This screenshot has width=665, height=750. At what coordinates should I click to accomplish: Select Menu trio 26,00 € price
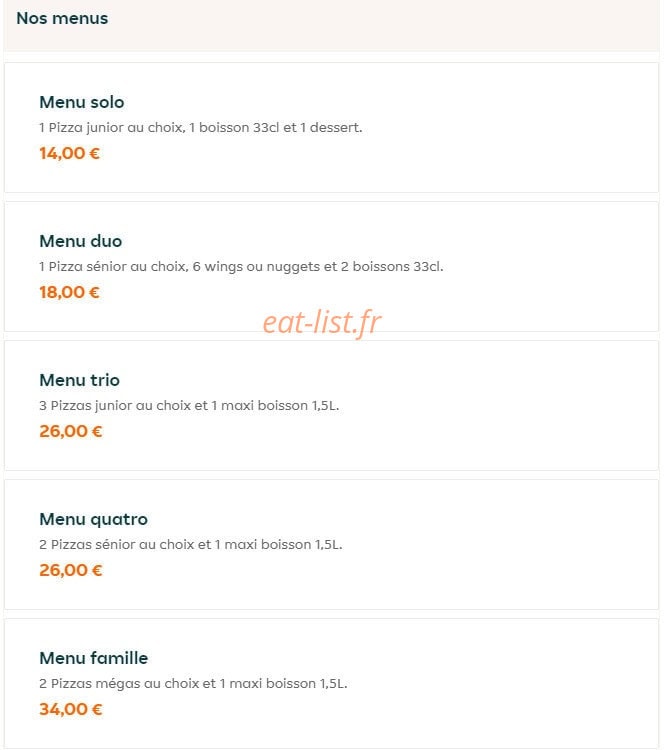(x=71, y=431)
